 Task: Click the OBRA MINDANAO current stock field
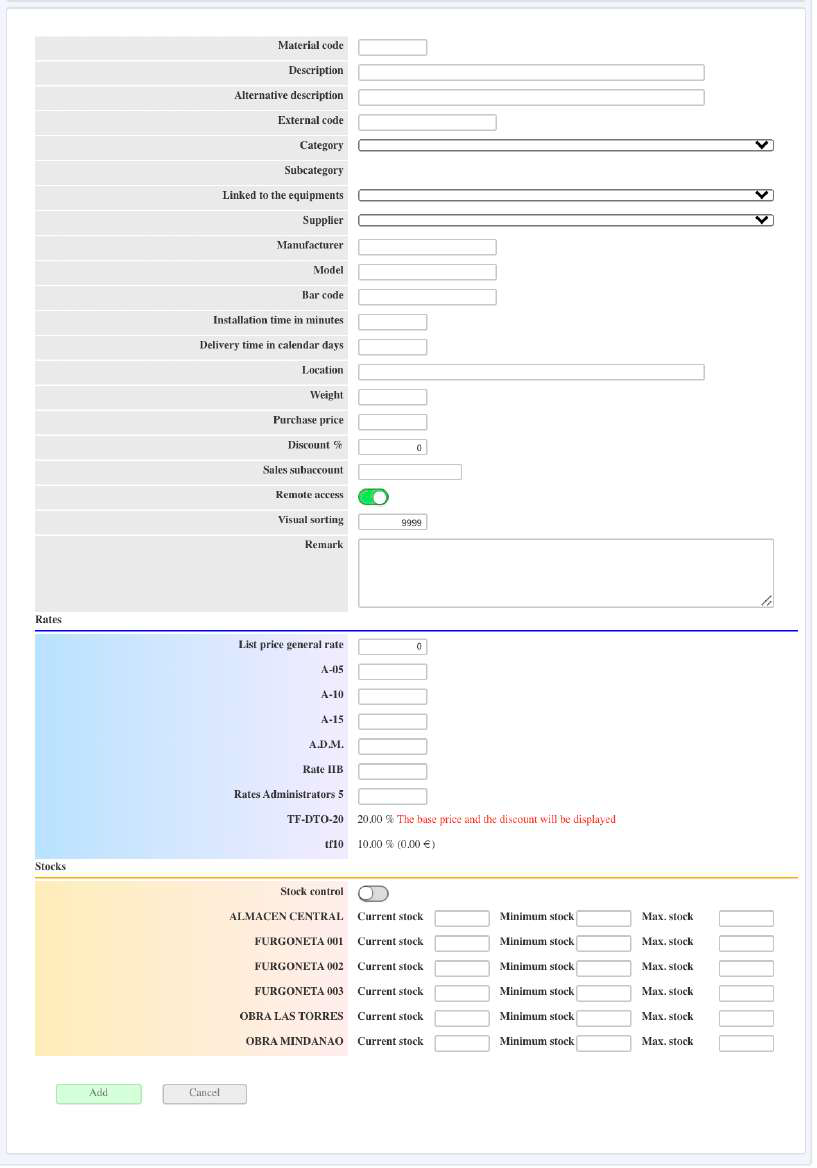pyautogui.click(x=462, y=1044)
